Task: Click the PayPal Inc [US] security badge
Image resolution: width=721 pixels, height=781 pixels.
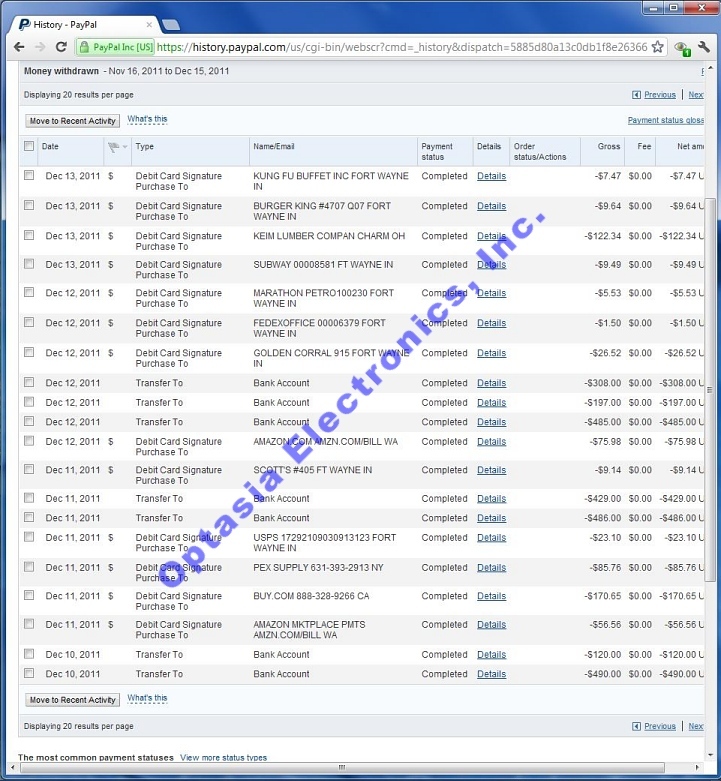Action: click(x=117, y=47)
